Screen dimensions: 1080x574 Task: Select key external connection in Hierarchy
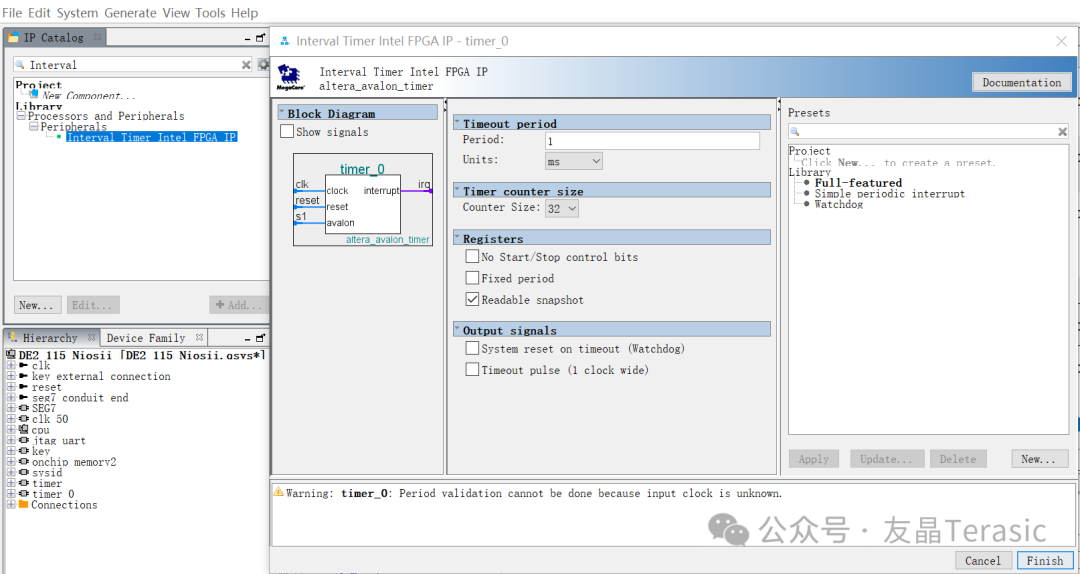pos(101,376)
